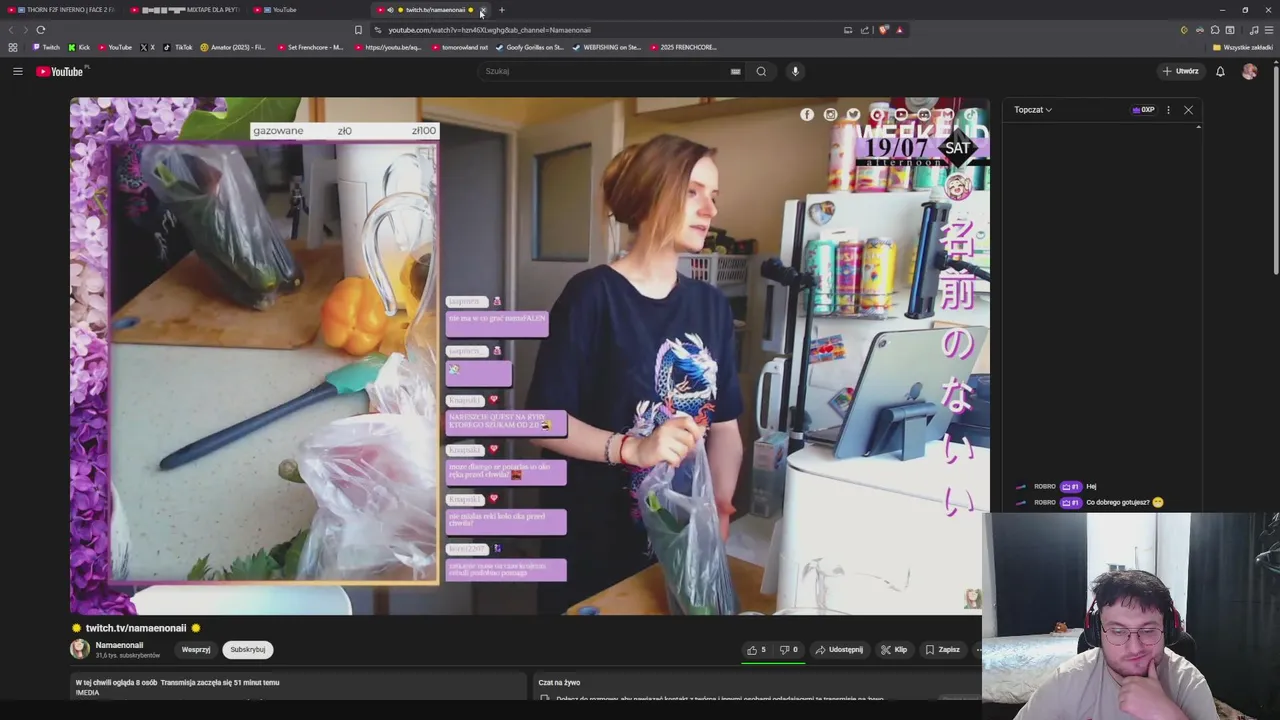Close the live chat panel

pos(1188,110)
